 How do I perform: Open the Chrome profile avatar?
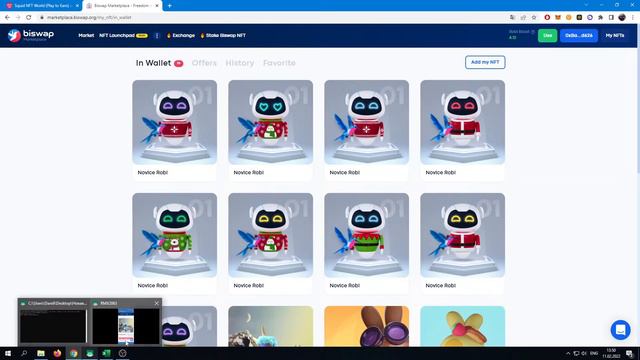tap(622, 17)
